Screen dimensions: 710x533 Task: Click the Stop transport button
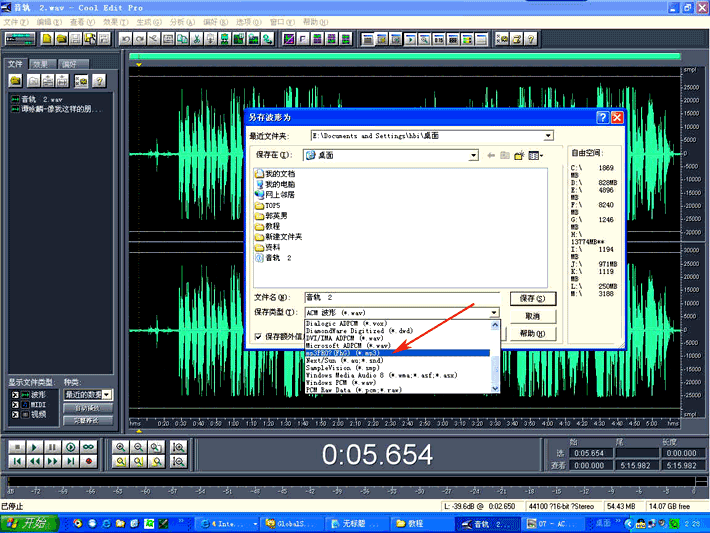tap(17, 446)
